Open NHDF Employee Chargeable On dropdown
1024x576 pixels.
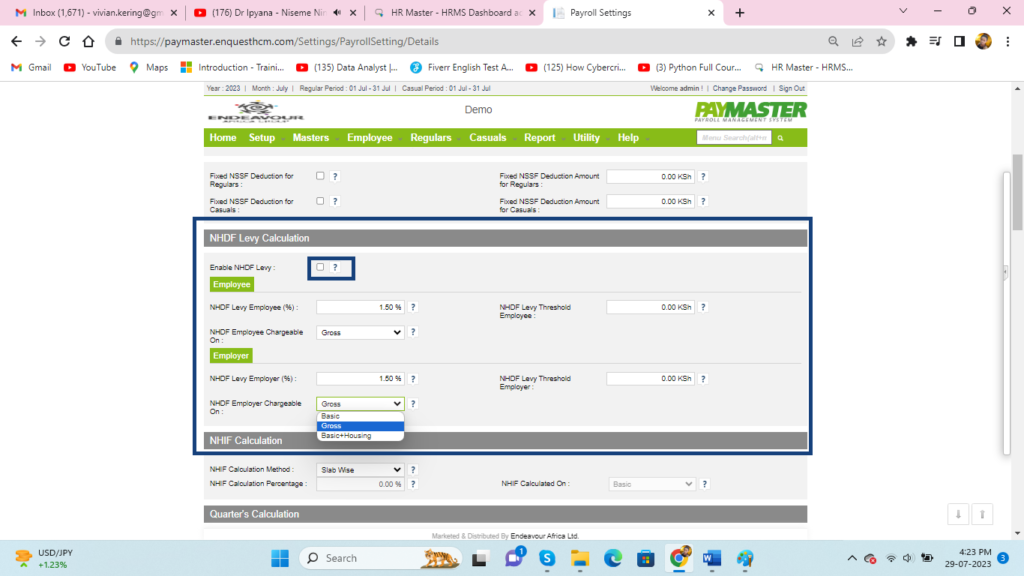pyautogui.click(x=360, y=332)
